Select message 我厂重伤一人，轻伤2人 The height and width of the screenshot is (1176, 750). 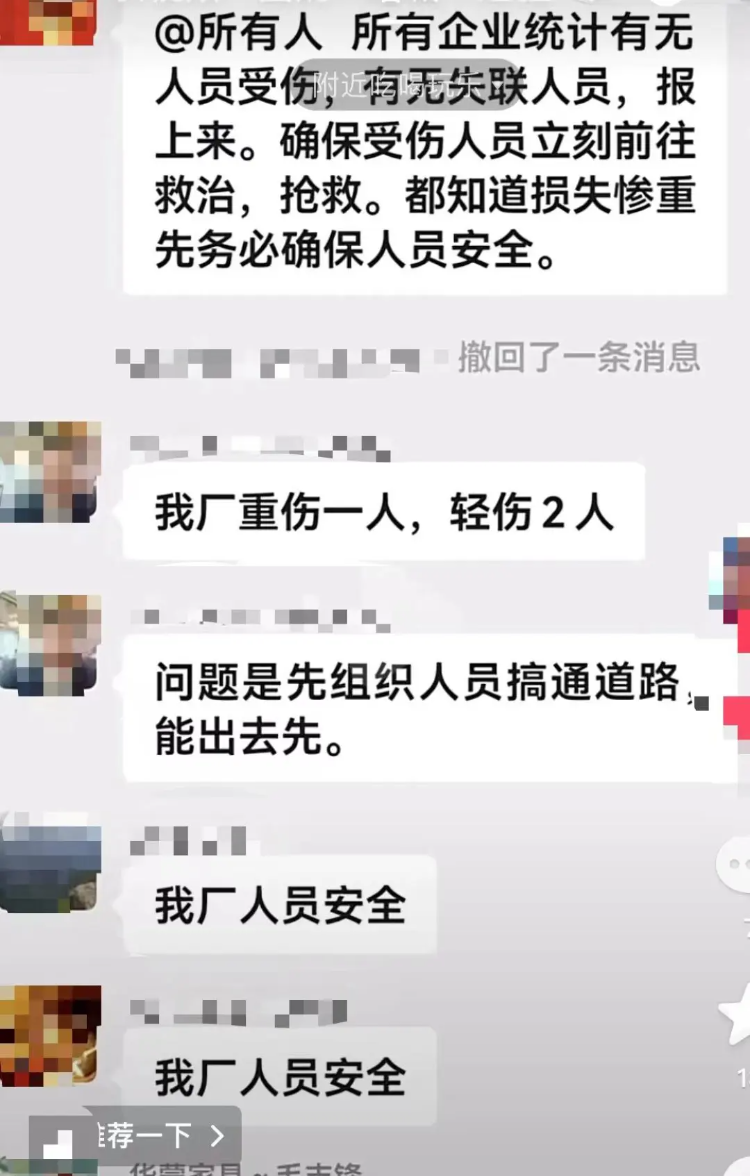384,512
